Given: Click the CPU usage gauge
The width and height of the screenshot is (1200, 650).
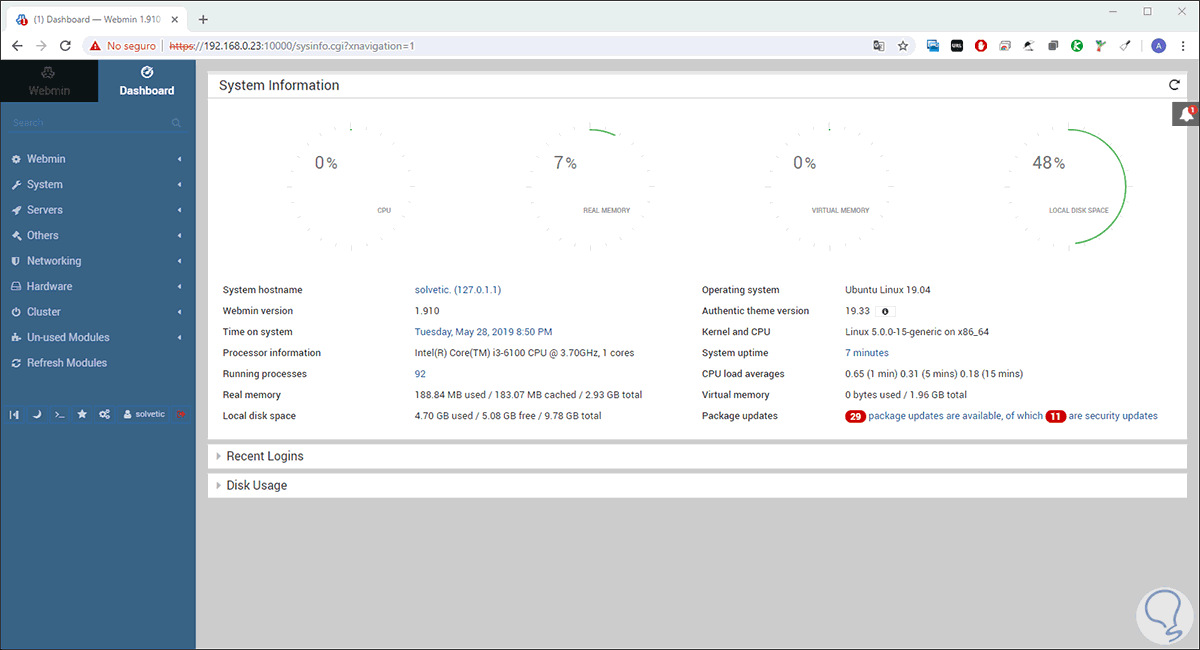Looking at the screenshot, I should [350, 187].
